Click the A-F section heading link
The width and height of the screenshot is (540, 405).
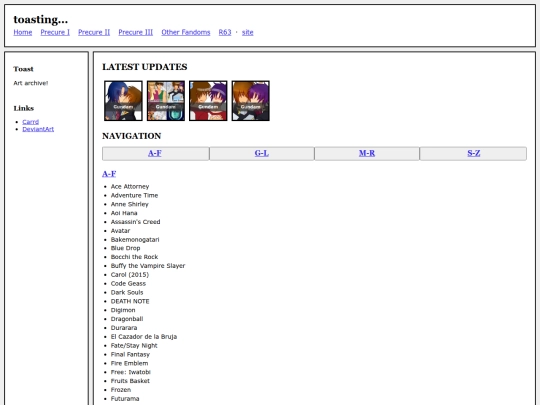pos(109,174)
